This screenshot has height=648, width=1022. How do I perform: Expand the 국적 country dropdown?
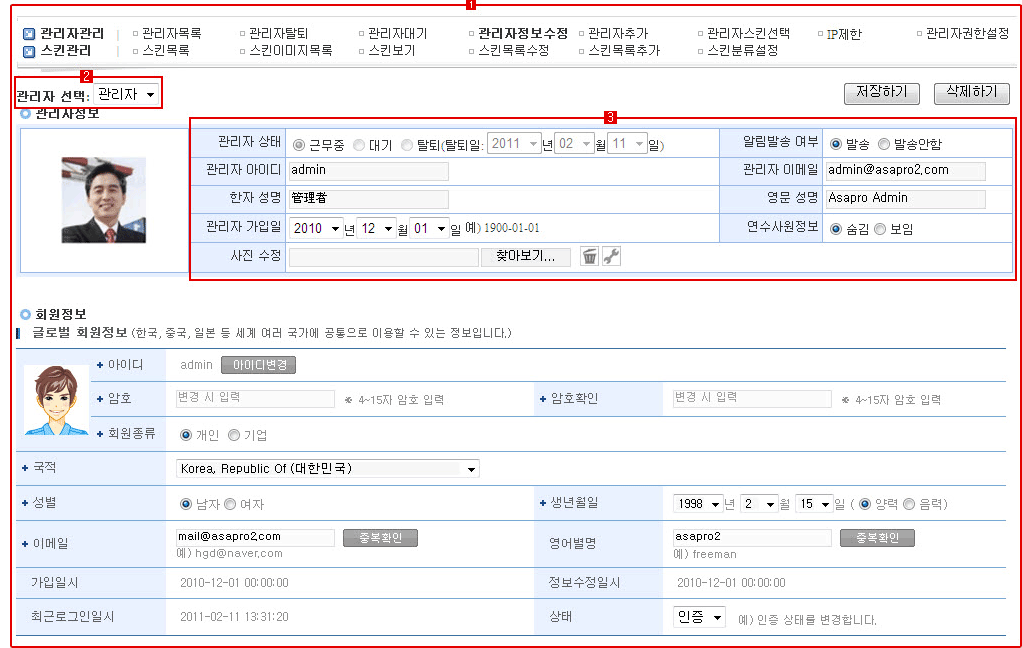click(327, 469)
